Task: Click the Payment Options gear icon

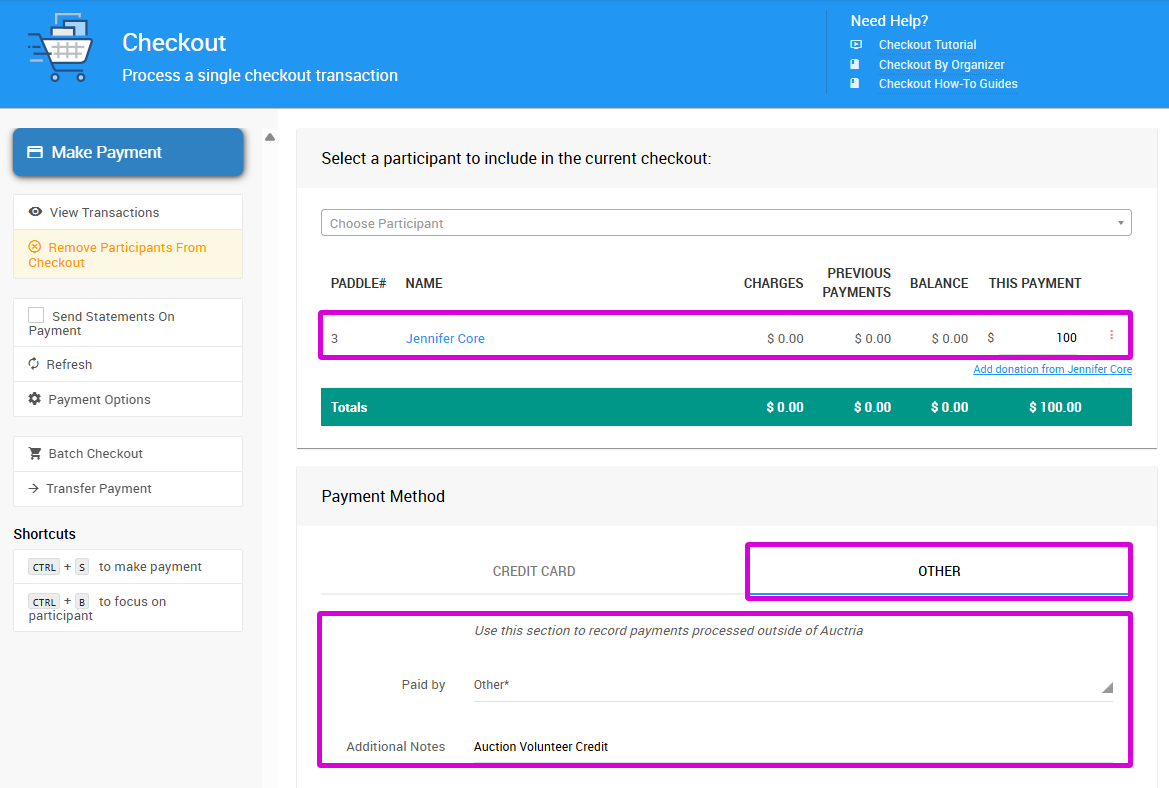Action: [x=35, y=399]
